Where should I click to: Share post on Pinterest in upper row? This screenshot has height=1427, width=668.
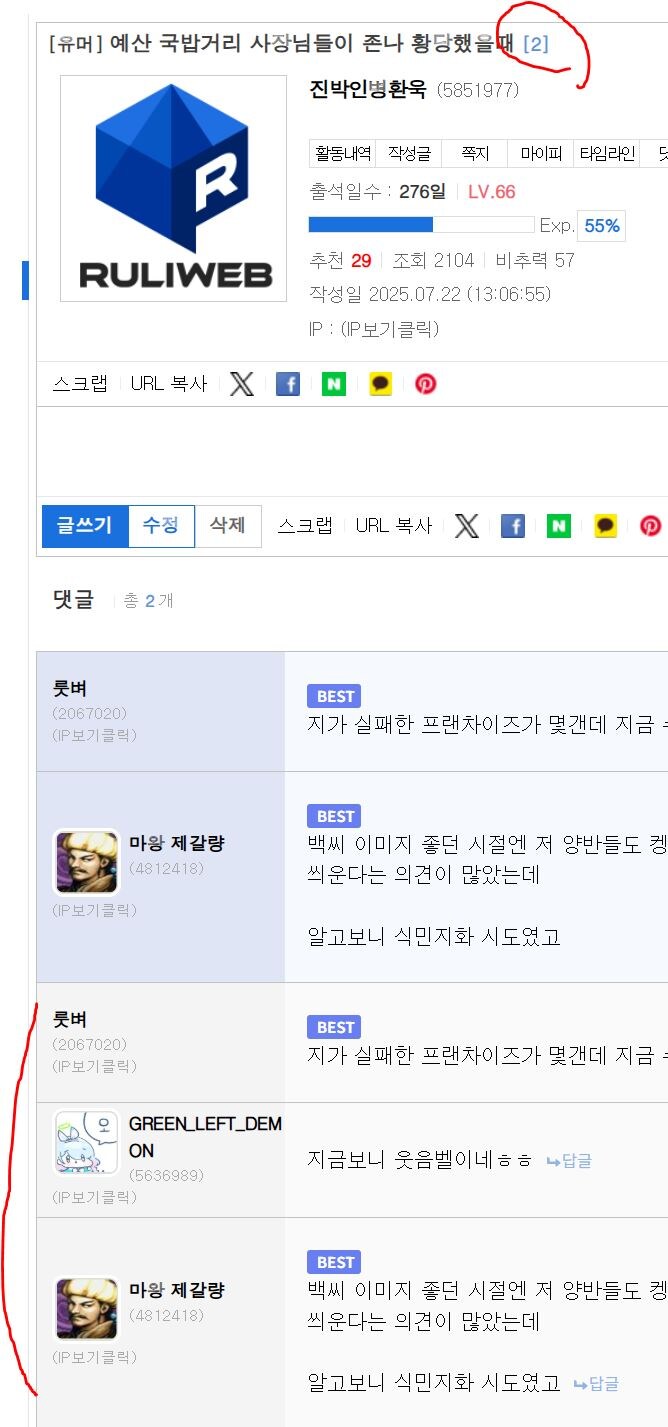(426, 384)
